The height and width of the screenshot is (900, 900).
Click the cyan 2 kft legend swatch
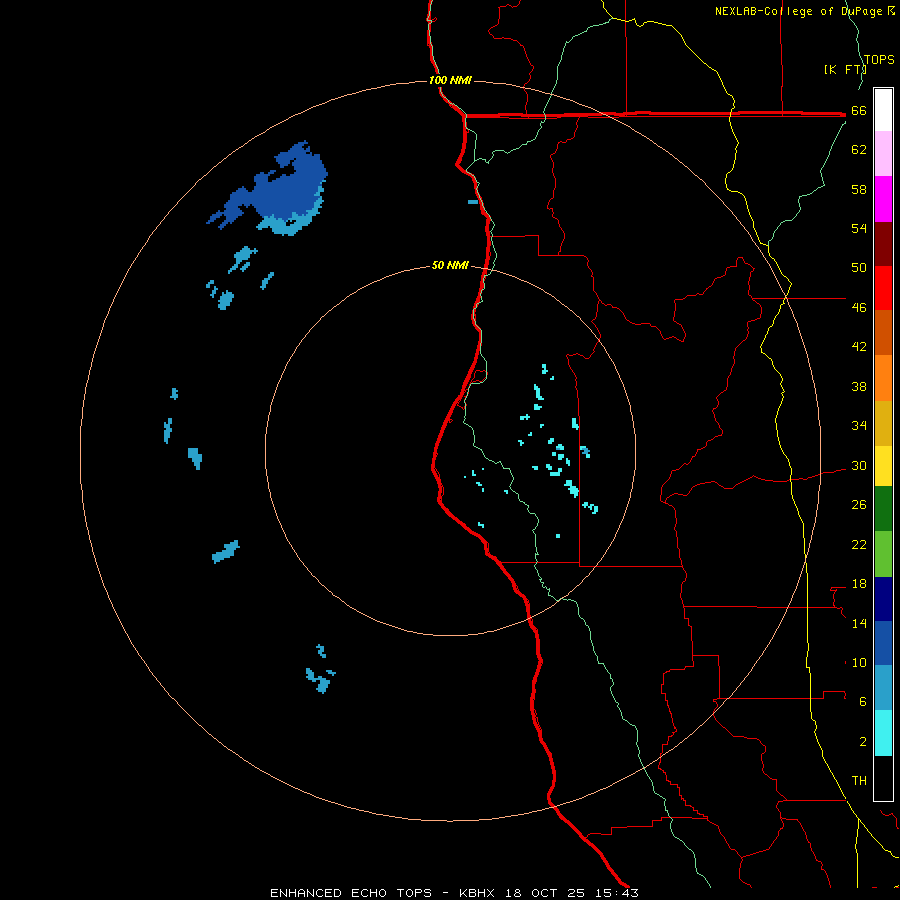[883, 733]
